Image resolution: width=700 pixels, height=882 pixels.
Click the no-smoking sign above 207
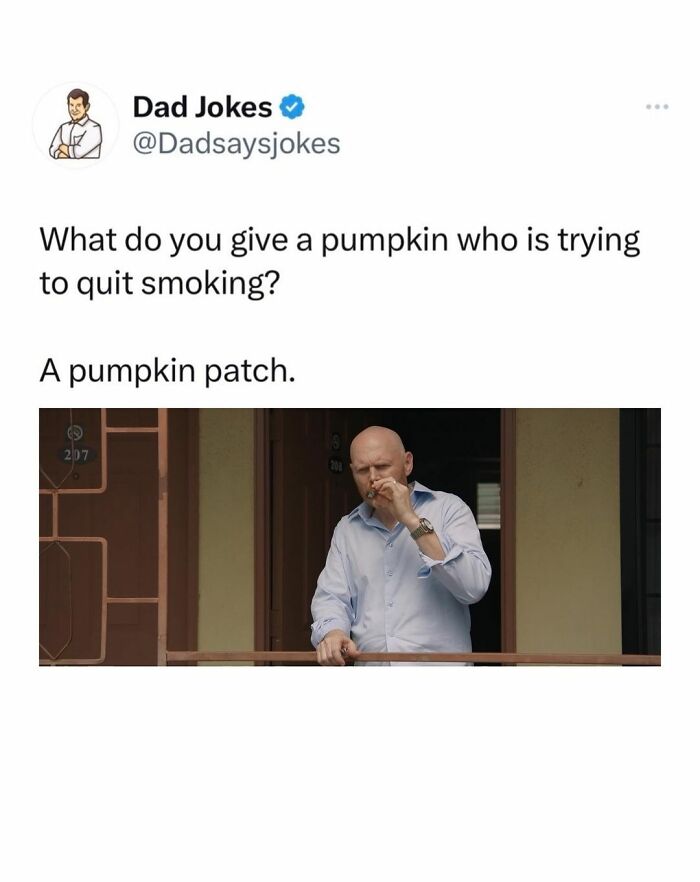coord(75,433)
